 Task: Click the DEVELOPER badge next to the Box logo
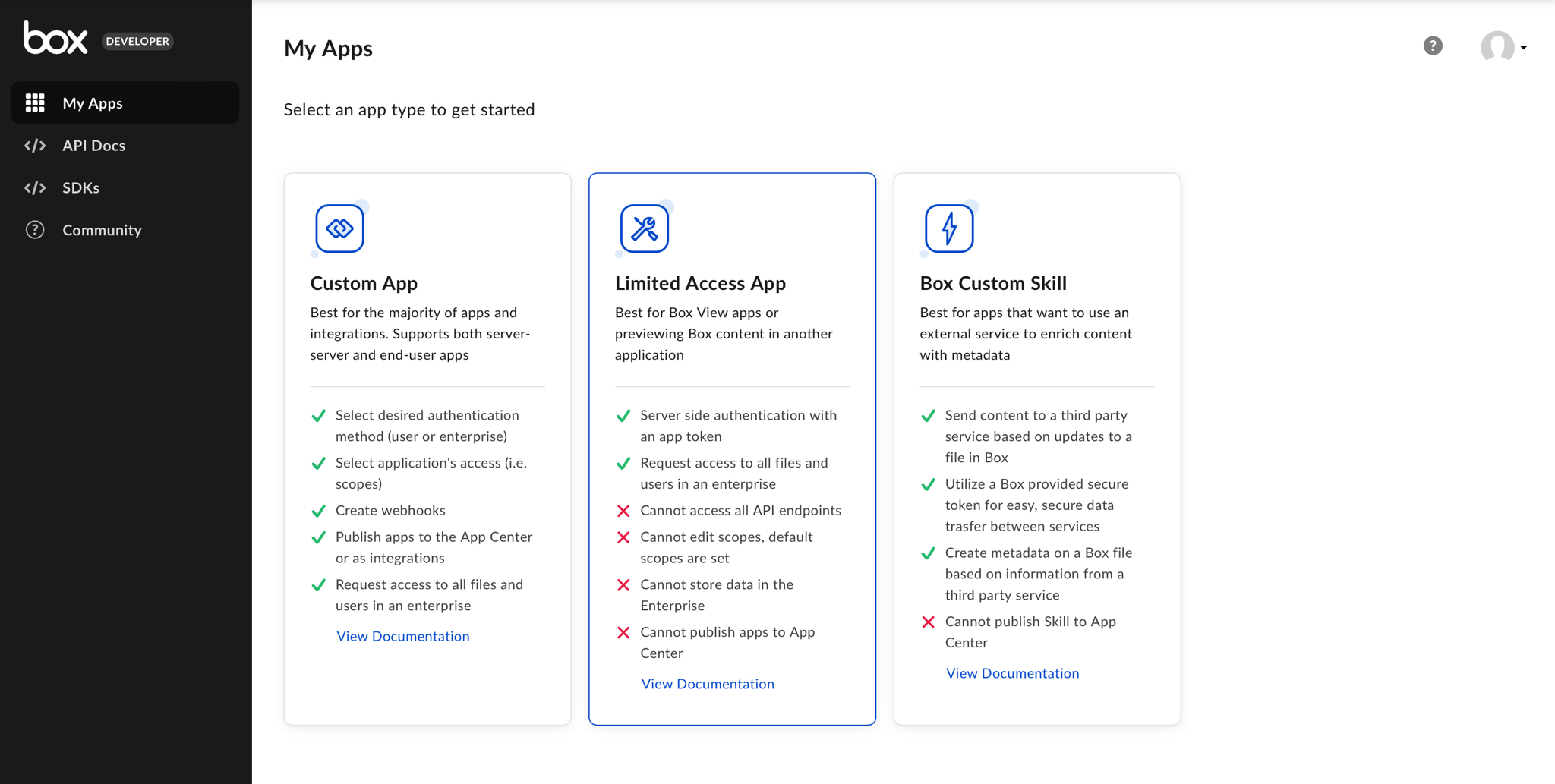pos(137,41)
